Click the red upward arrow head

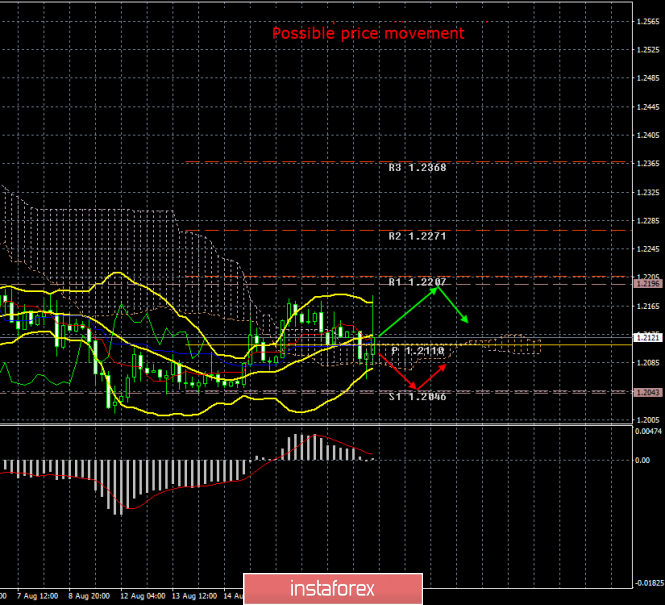click(444, 366)
